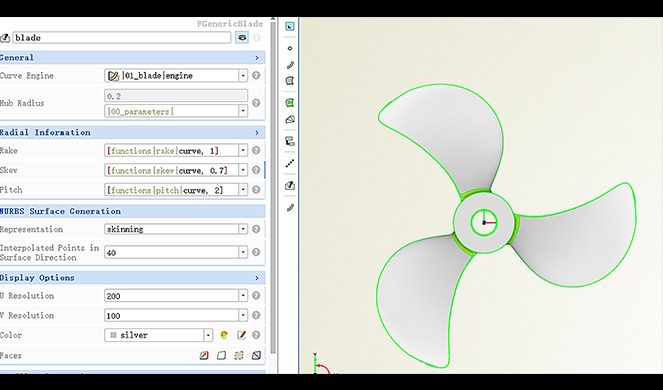Open the Skew value dropdown arrow

pyautogui.click(x=243, y=170)
